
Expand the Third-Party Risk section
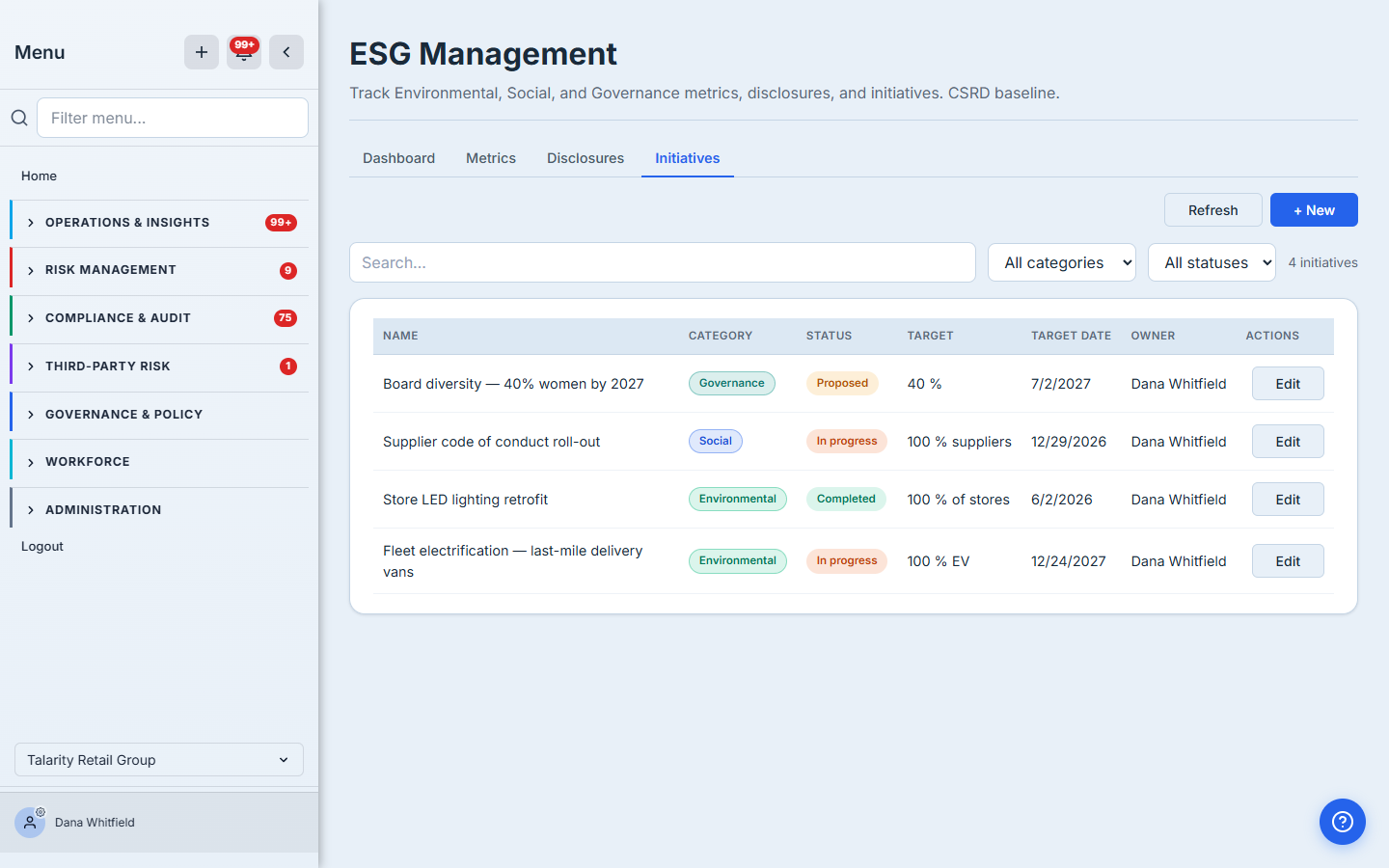[159, 366]
